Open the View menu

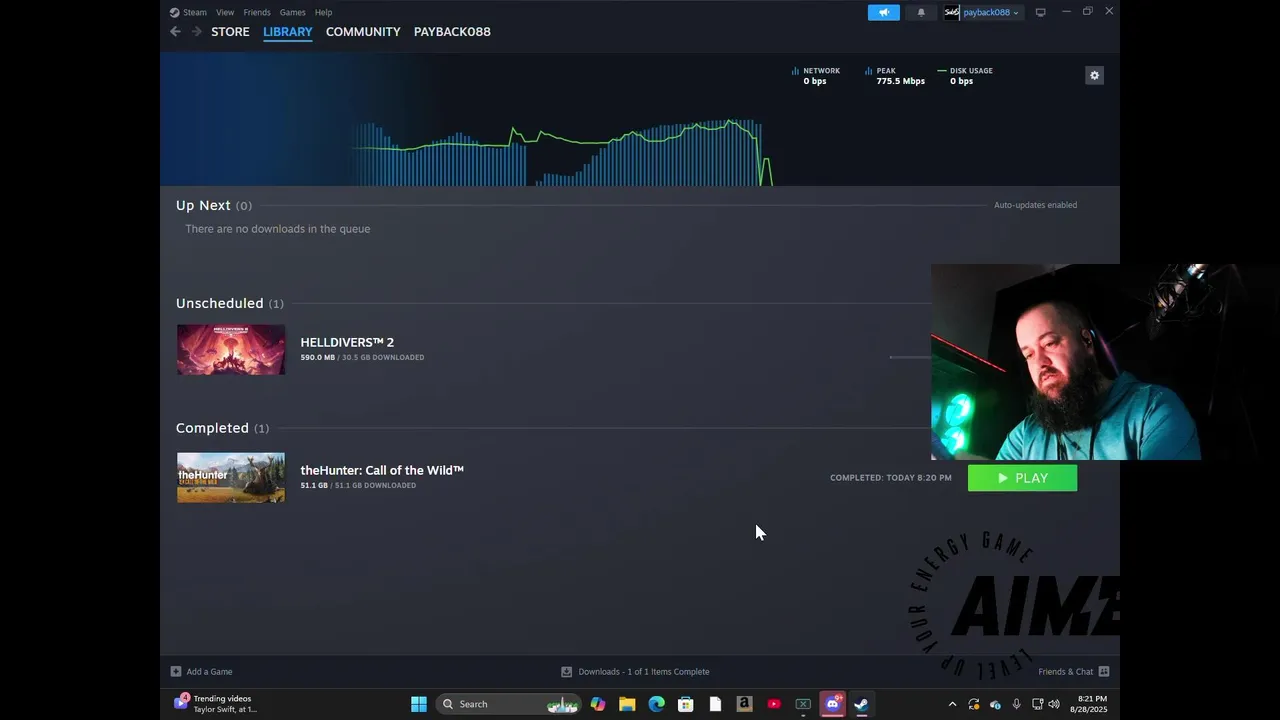tap(225, 12)
